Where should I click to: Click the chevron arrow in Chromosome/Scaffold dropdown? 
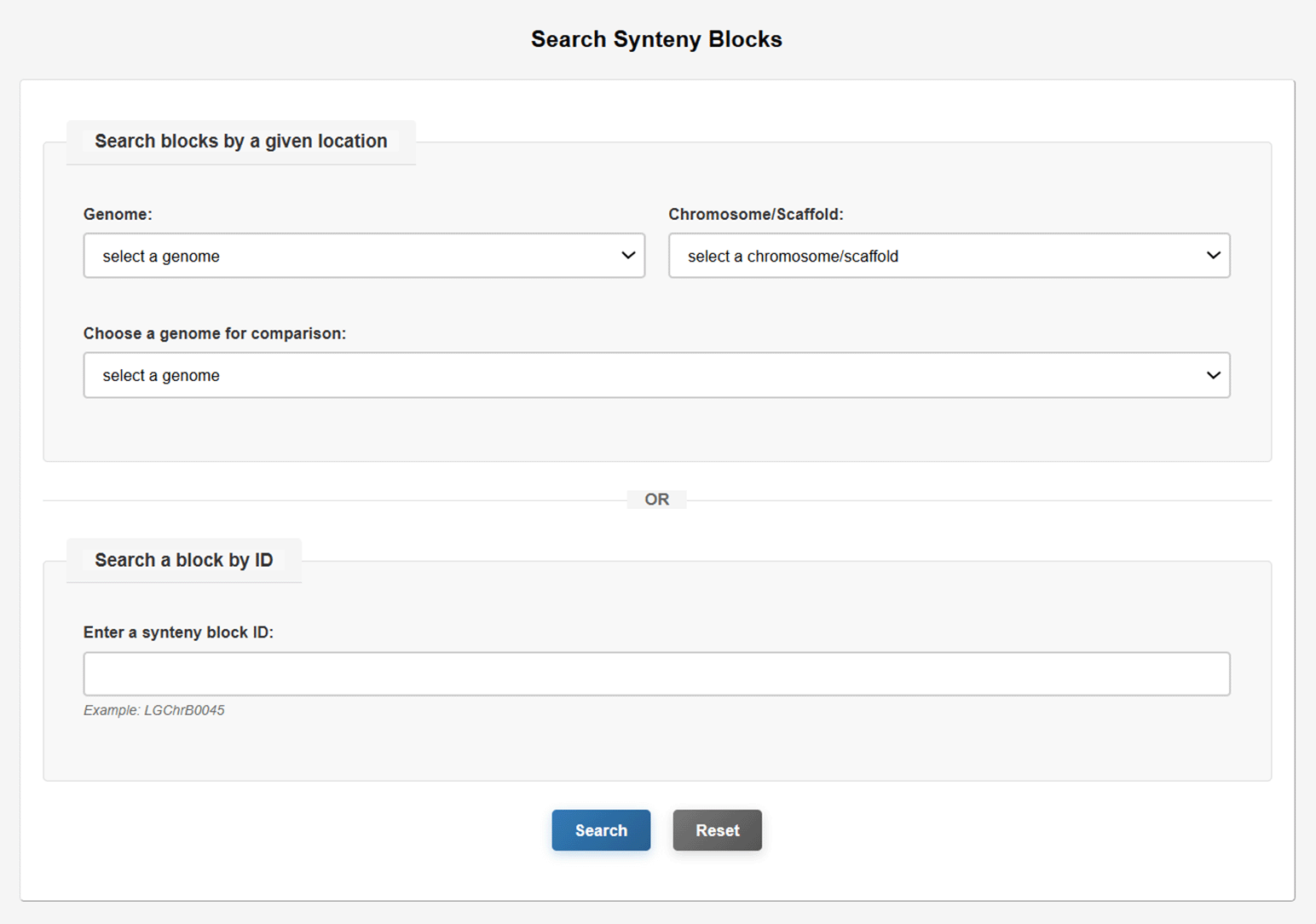pyautogui.click(x=1213, y=256)
